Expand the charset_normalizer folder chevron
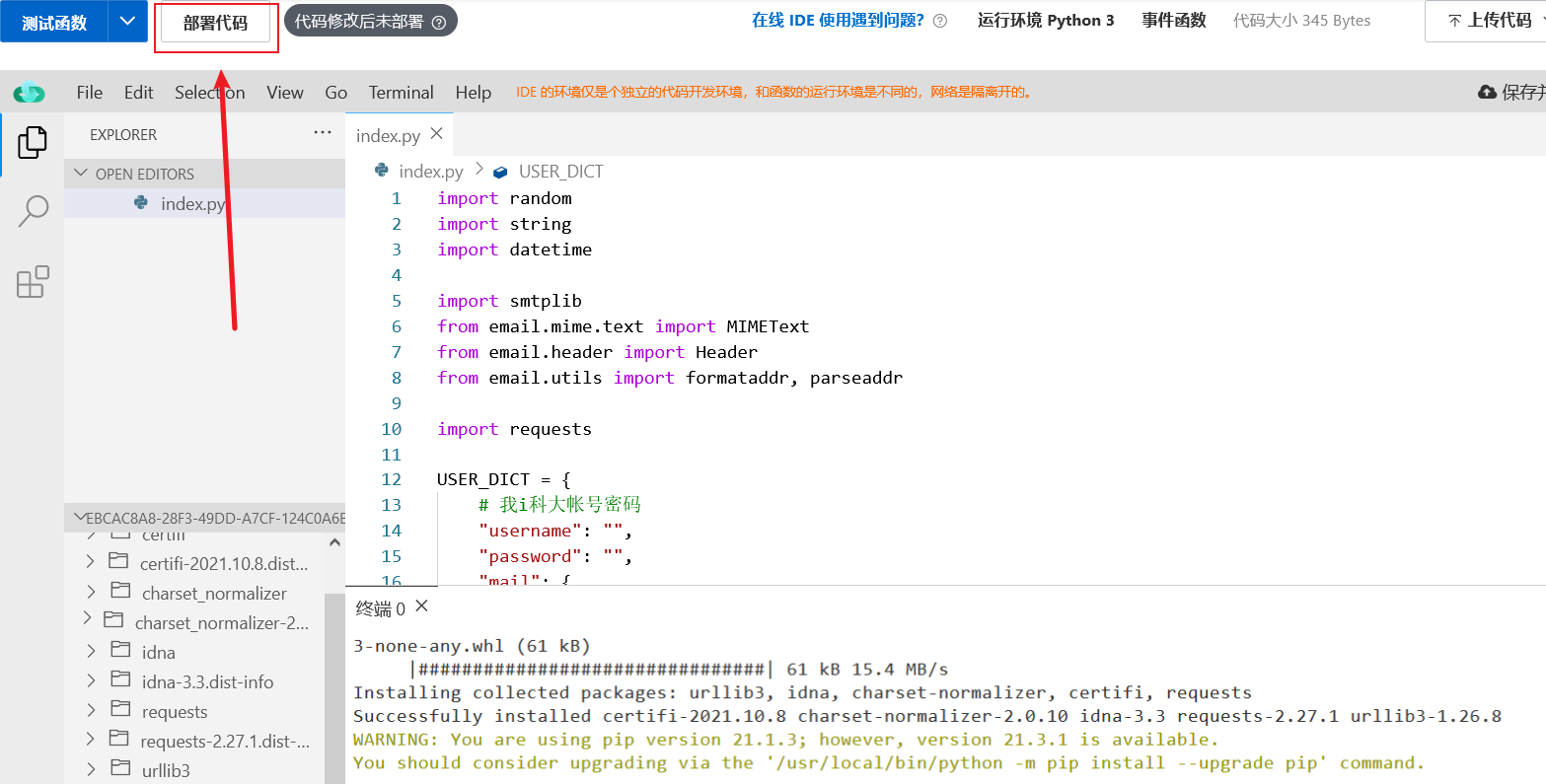Image resolution: width=1546 pixels, height=784 pixels. (91, 591)
